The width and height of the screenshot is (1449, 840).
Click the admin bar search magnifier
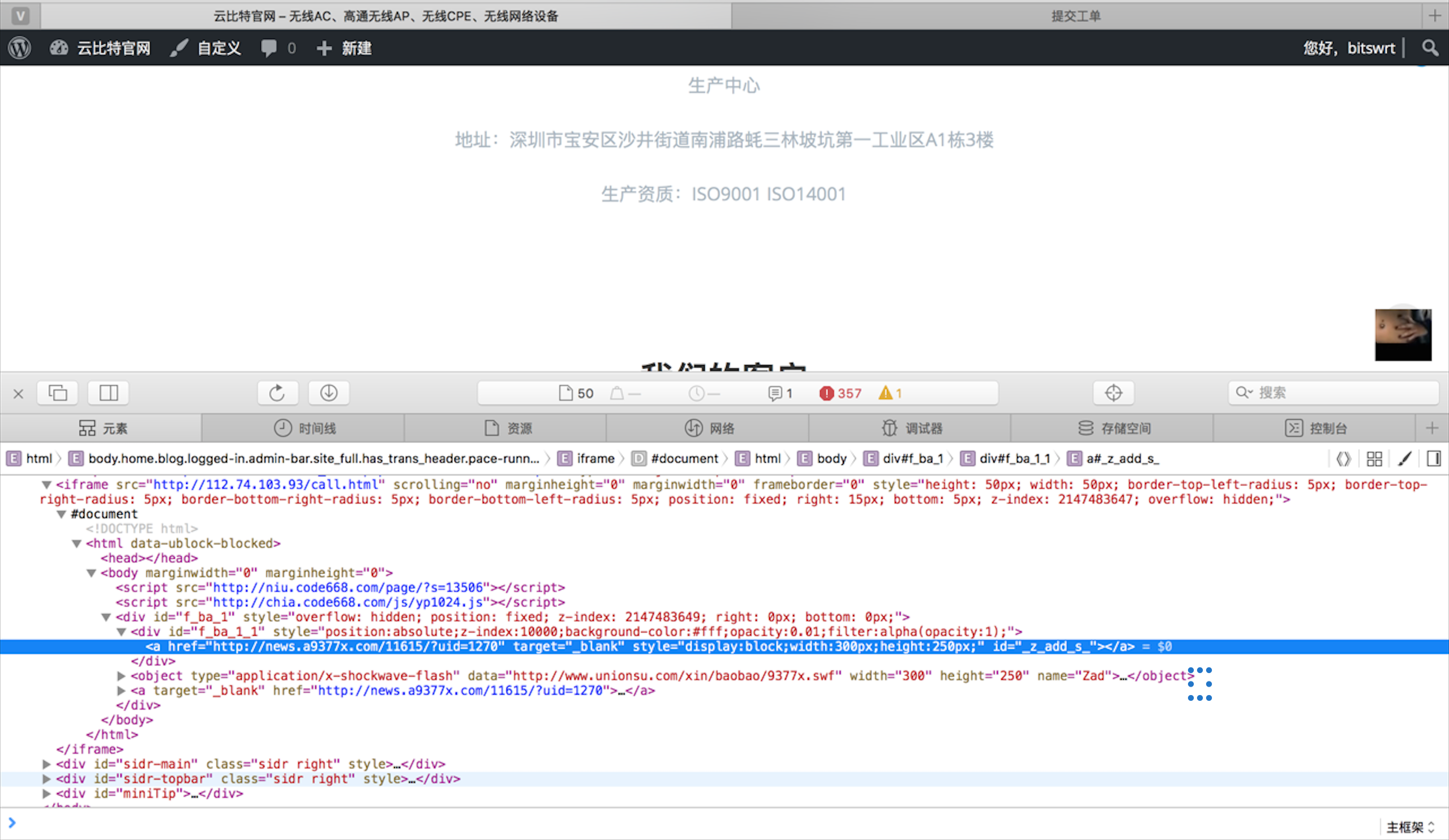(1430, 48)
